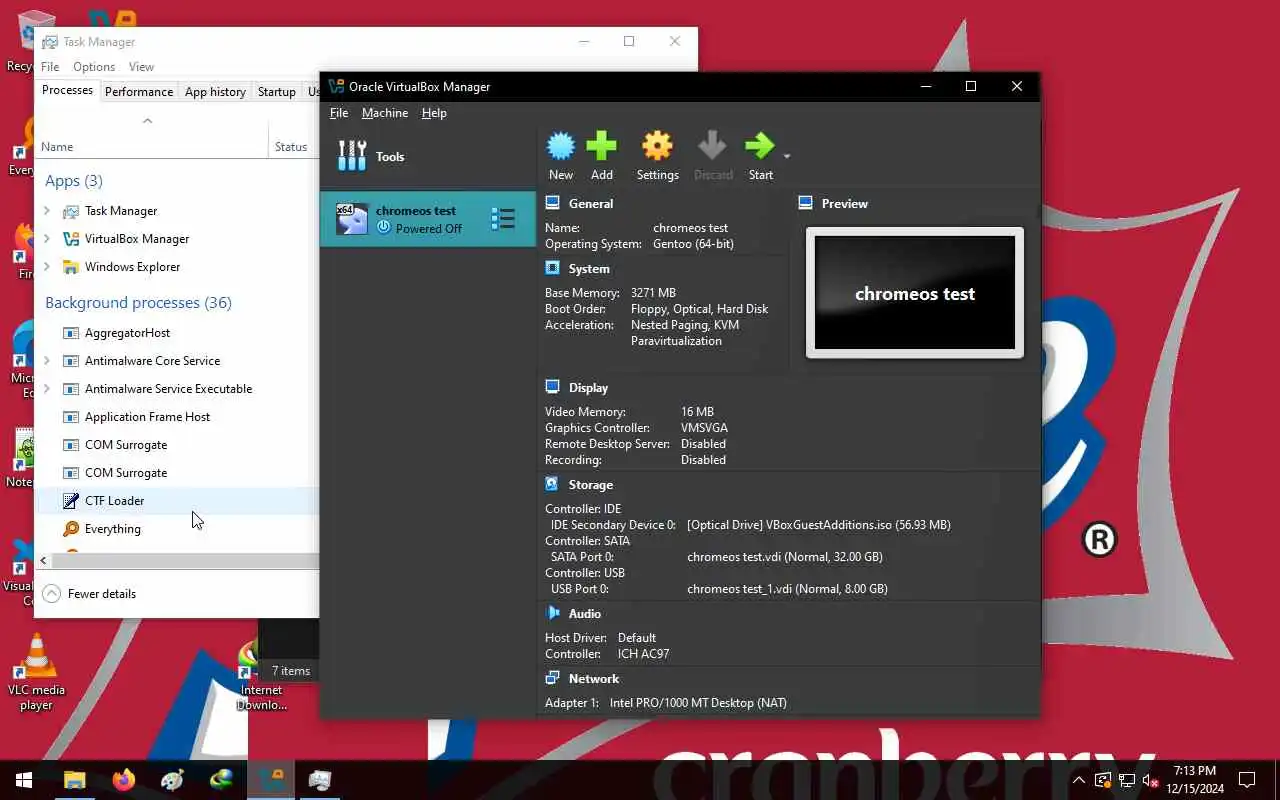
Task: Open the VirtualBox File menu
Action: coord(339,113)
